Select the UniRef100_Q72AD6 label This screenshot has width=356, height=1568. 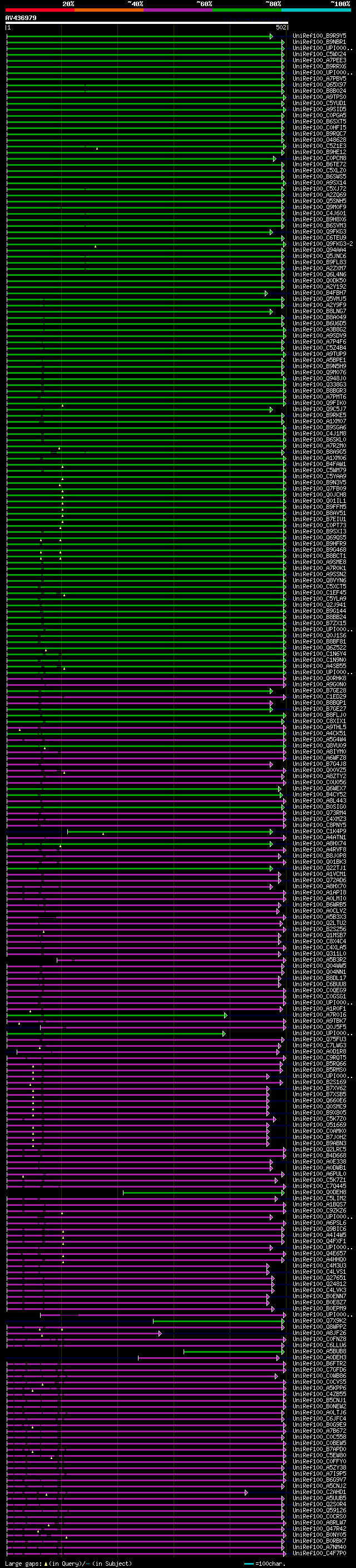click(x=319, y=880)
